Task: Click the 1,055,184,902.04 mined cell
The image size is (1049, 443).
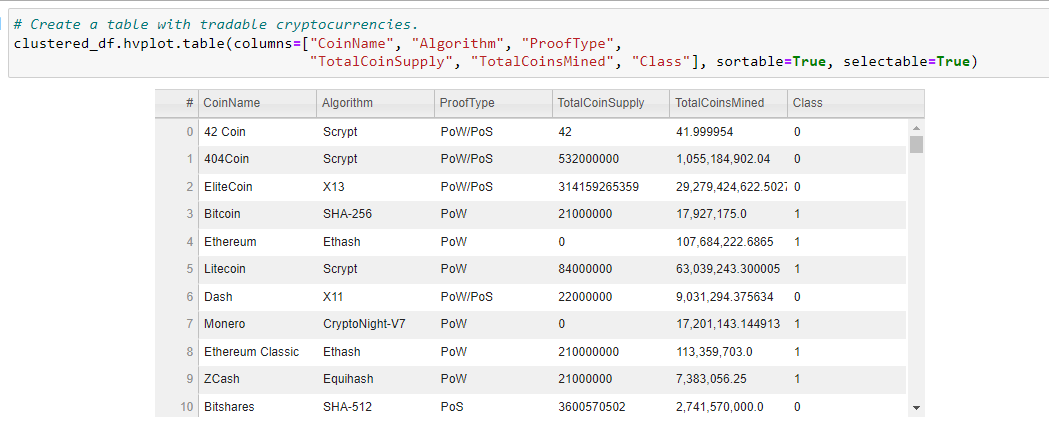Action: (x=729, y=159)
